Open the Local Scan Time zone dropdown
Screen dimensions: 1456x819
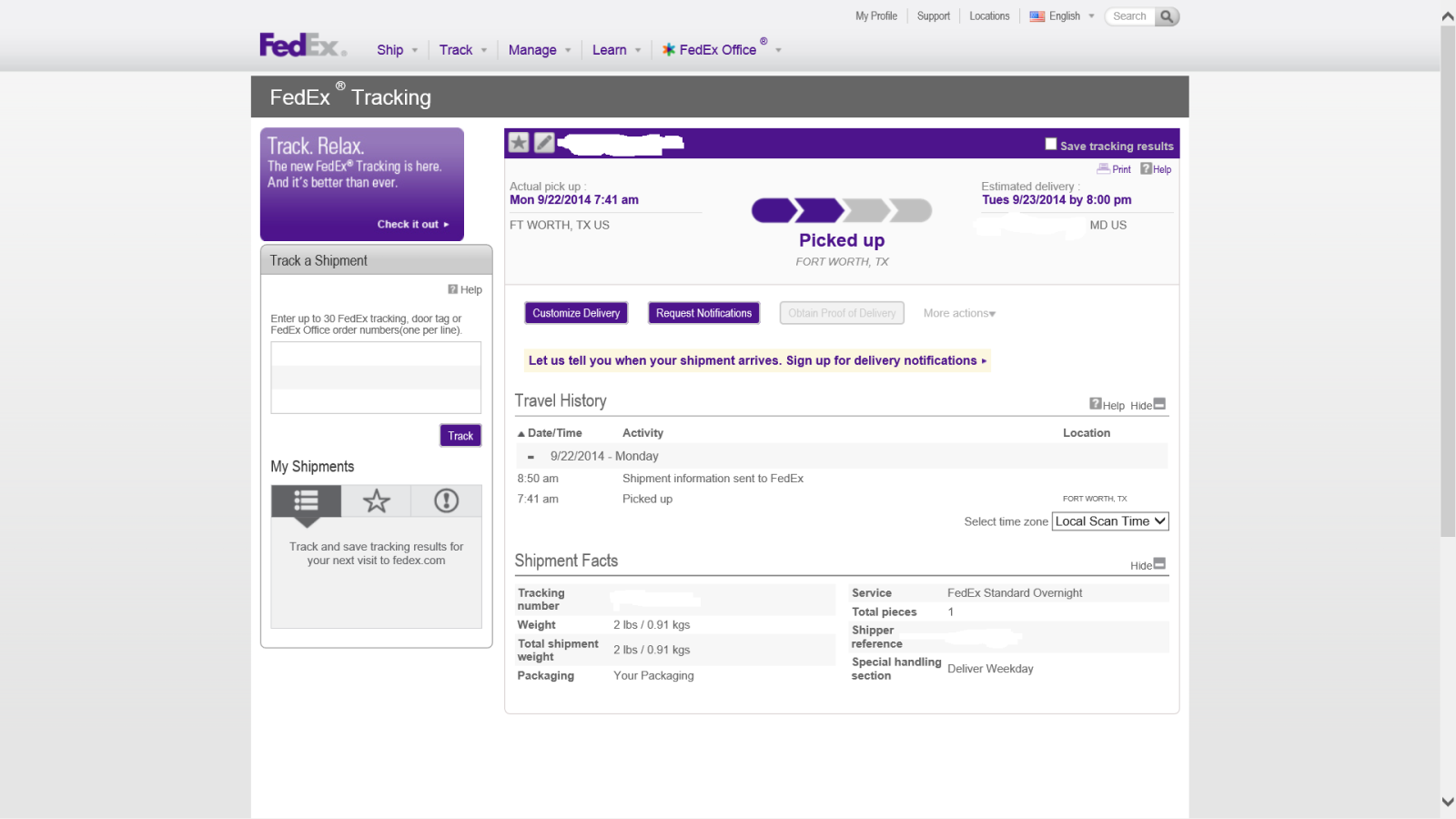point(1110,521)
